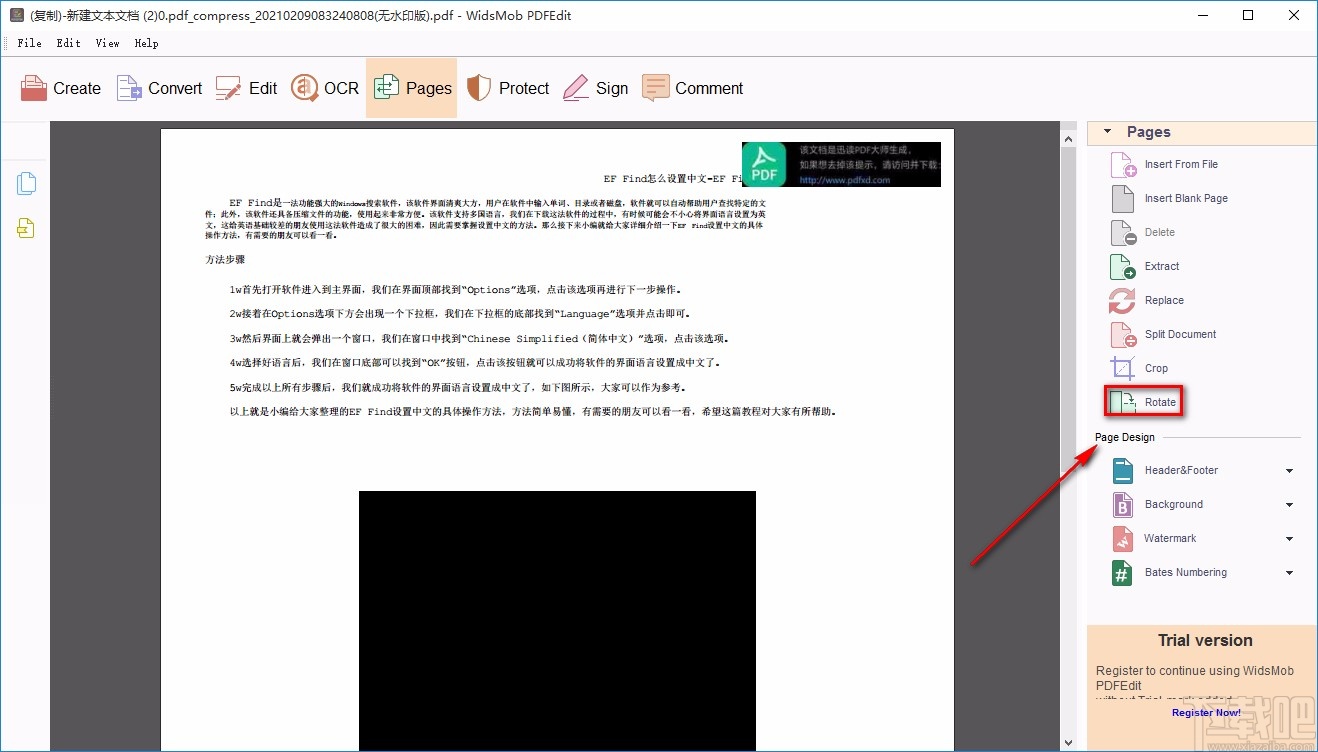Select the Convert tool
1318x752 pixels.
tap(158, 88)
